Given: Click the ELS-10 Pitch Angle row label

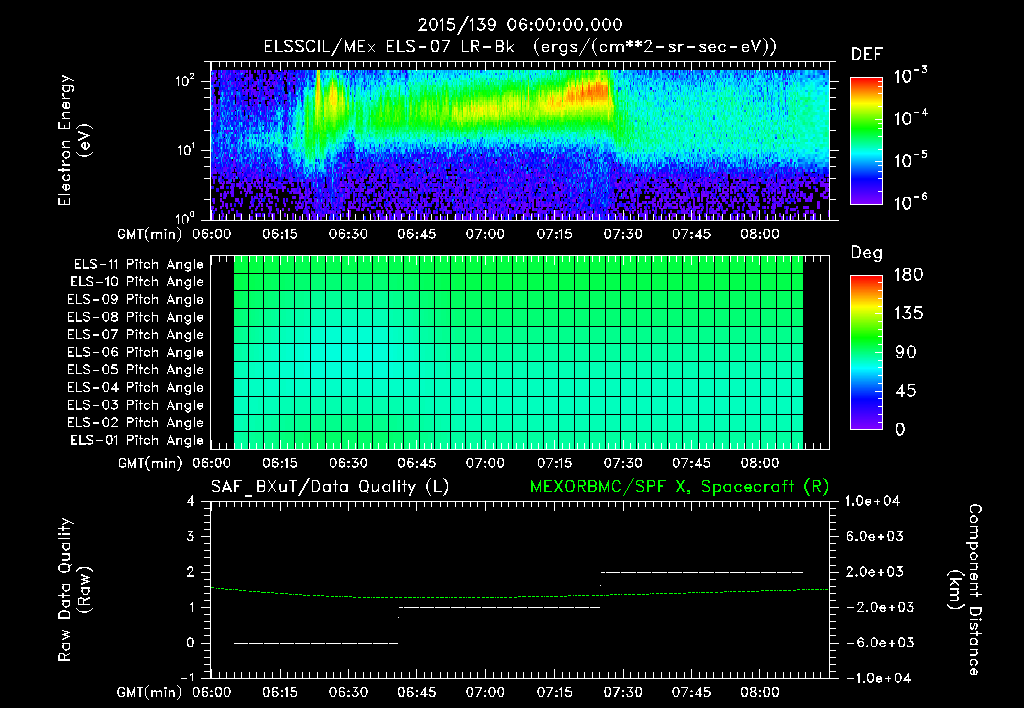Looking at the screenshot, I should coord(137,282).
